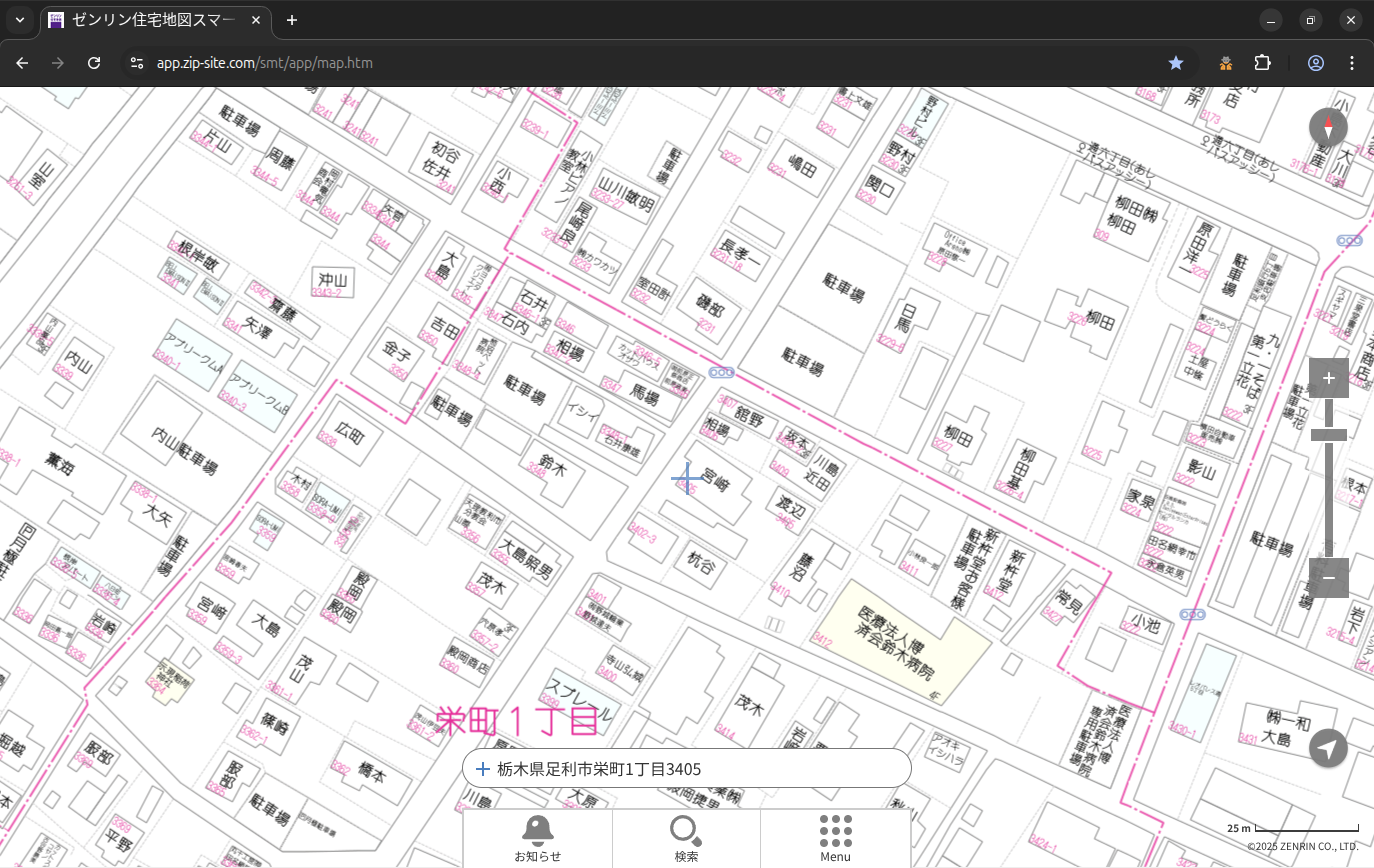Expand the tab search dropdown arrow

[x=20, y=20]
